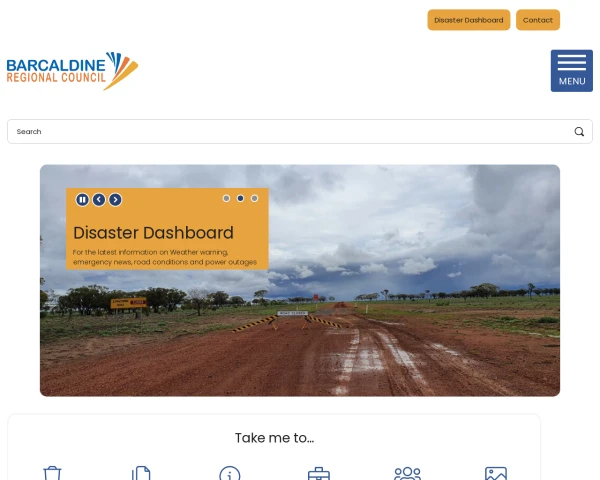
Task: Open the MENU hamburger button
Action: (x=572, y=71)
